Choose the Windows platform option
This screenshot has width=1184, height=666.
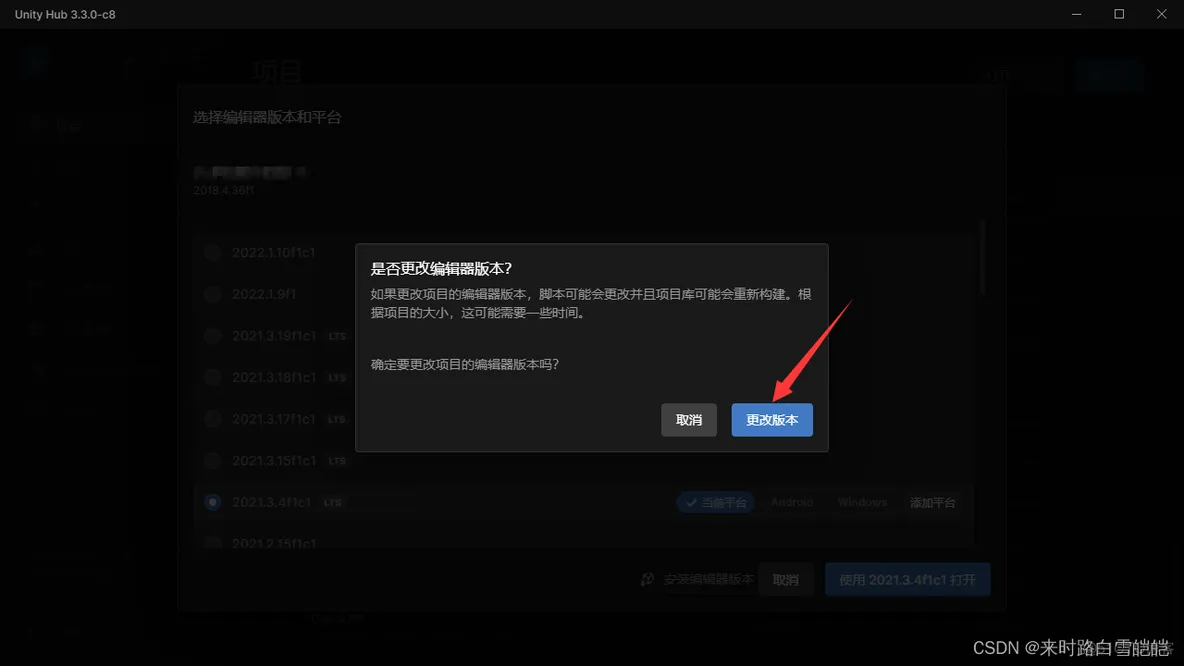[862, 502]
